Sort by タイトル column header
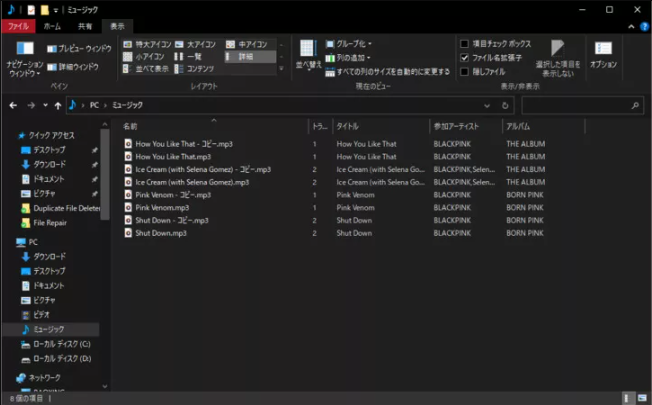Screen dimensions: 652x405 coord(381,126)
